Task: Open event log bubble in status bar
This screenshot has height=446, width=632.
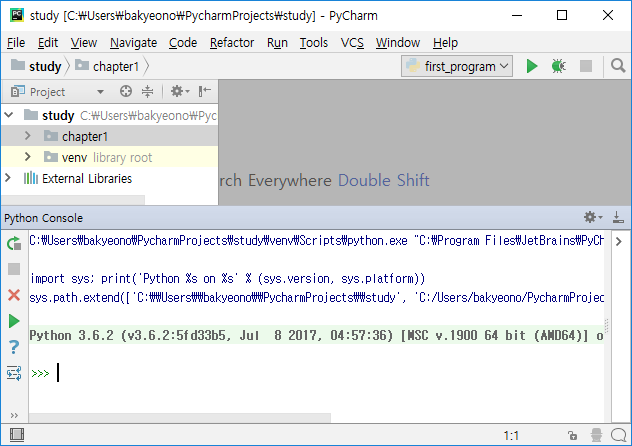Action: pyautogui.click(x=618, y=435)
